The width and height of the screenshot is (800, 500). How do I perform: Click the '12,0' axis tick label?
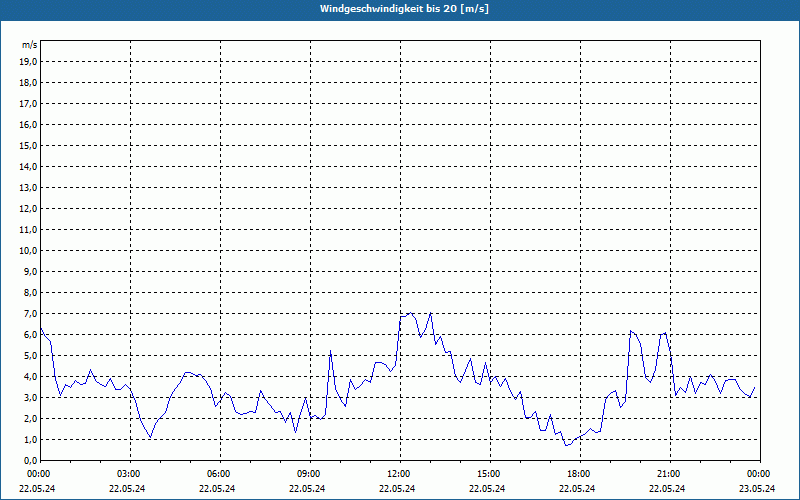(x=29, y=209)
